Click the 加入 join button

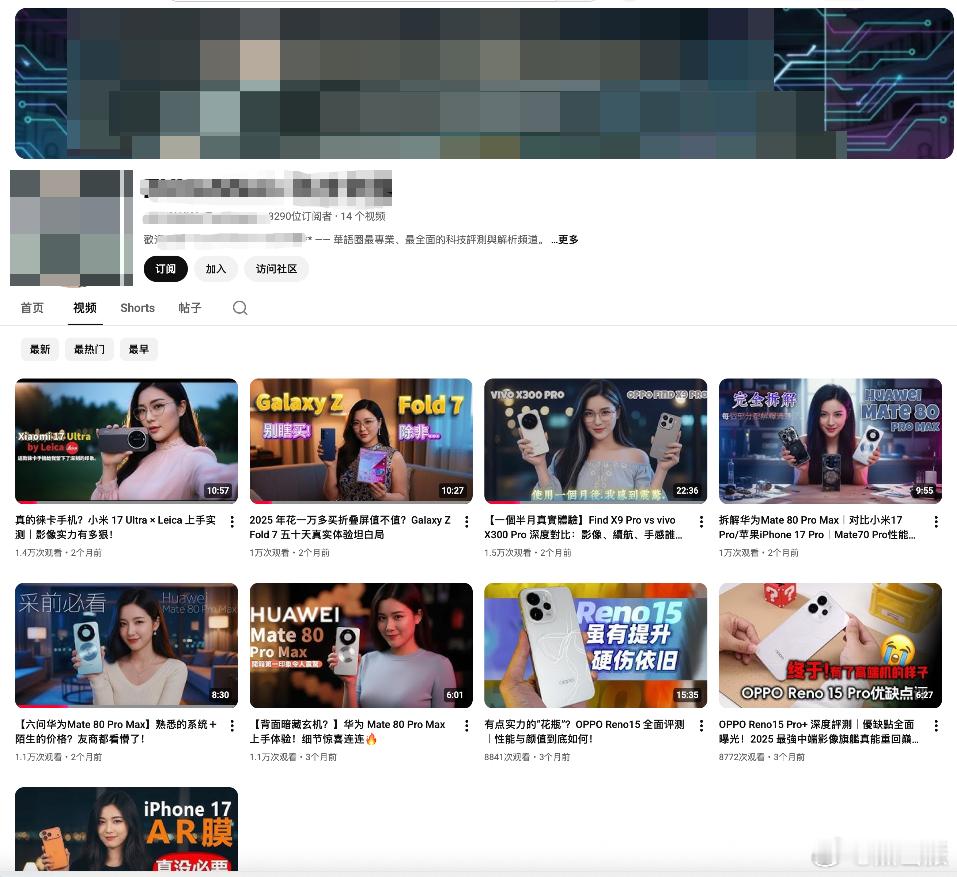tap(215, 269)
